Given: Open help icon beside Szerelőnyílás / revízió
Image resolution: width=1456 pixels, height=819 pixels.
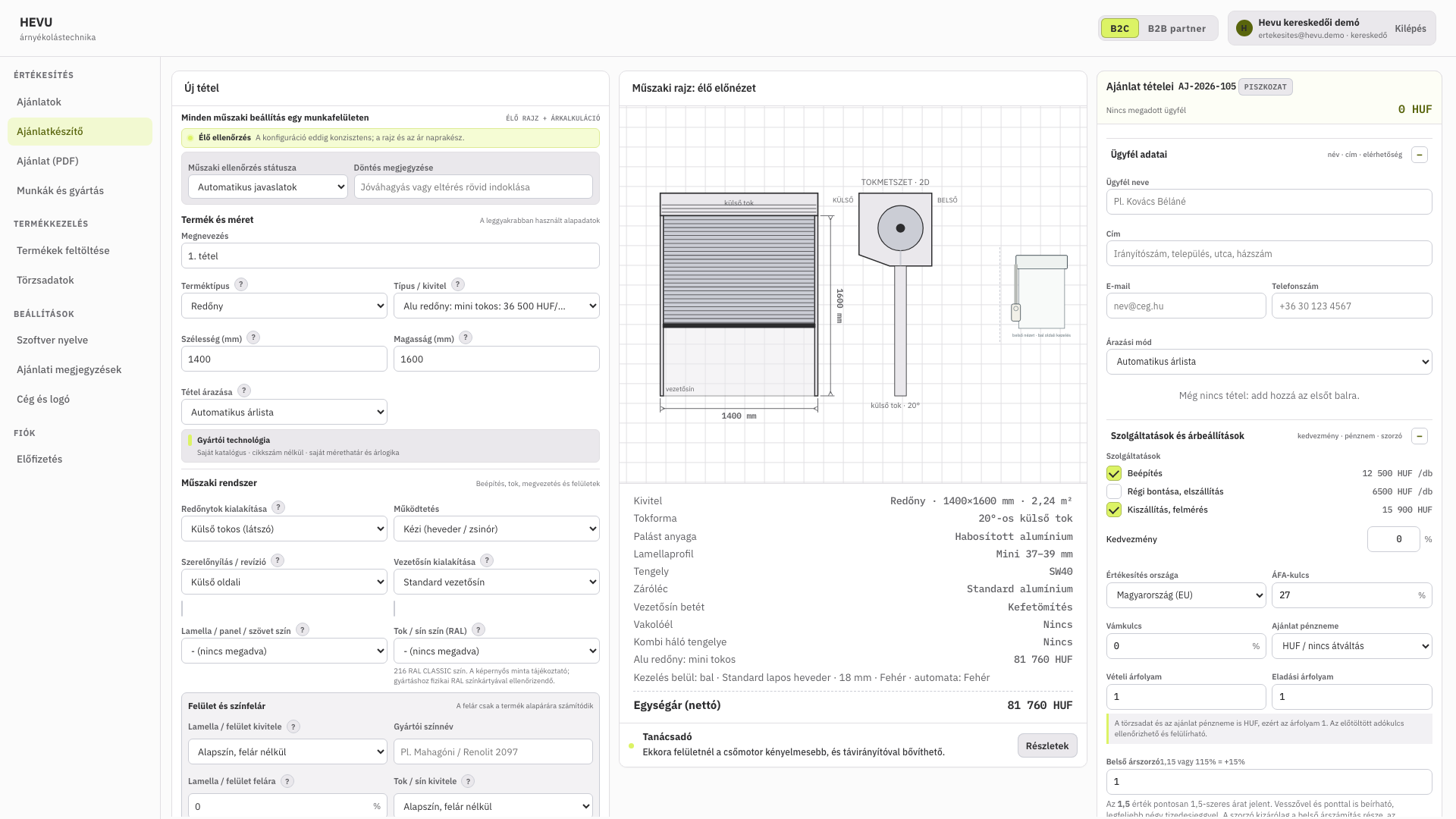Looking at the screenshot, I should [x=278, y=560].
